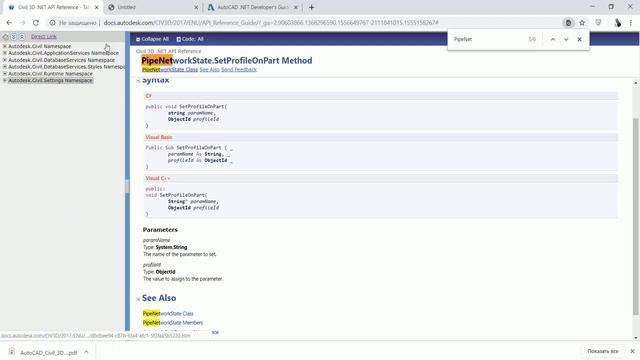Open Chrome three-dot menu
The image size is (640, 360).
coord(631,23)
